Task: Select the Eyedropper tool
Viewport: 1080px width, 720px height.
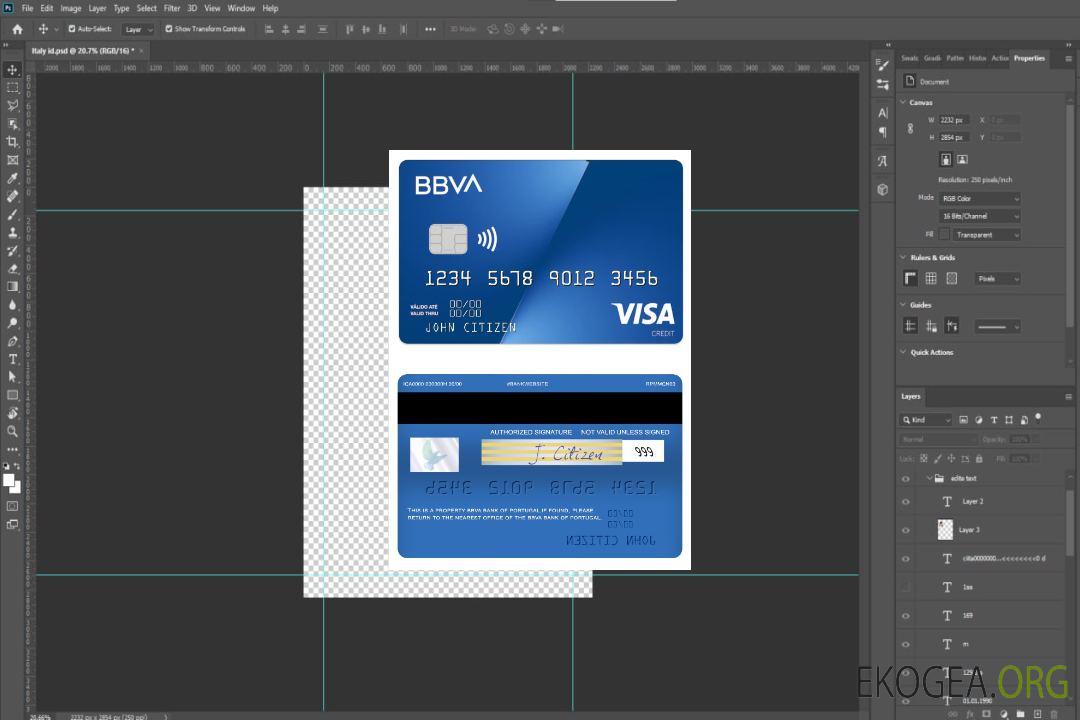Action: (12, 178)
